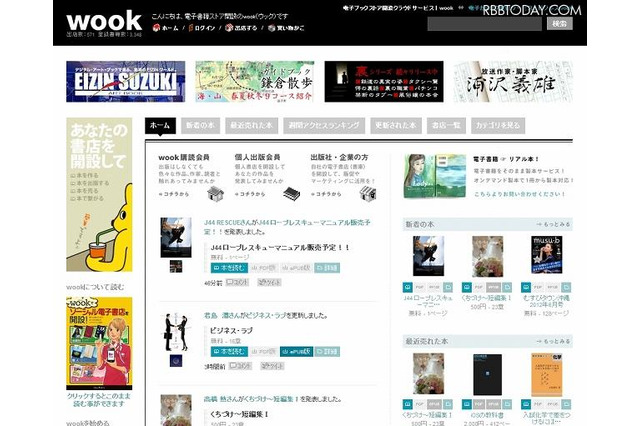This screenshot has width=640, height=426.
Task: Switch to the 週間アクセスランキング tab
Action: (x=324, y=126)
